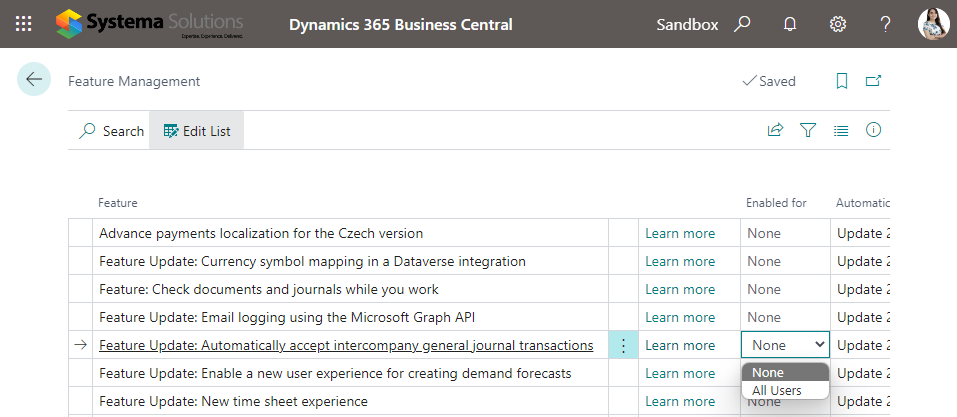Open the app launcher waffle icon

(24, 24)
